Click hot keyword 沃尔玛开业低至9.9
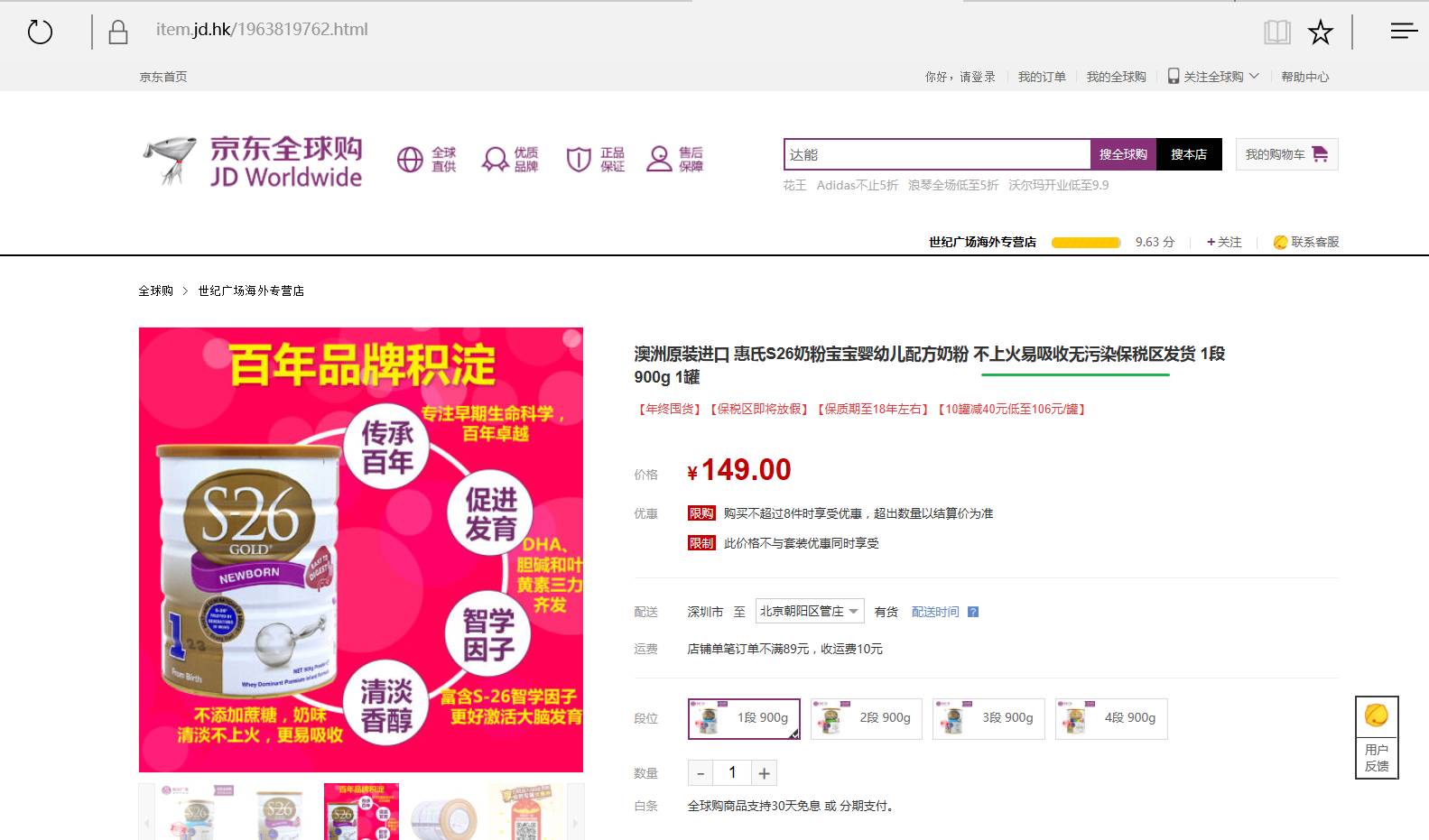This screenshot has width=1429, height=840. (x=1058, y=185)
